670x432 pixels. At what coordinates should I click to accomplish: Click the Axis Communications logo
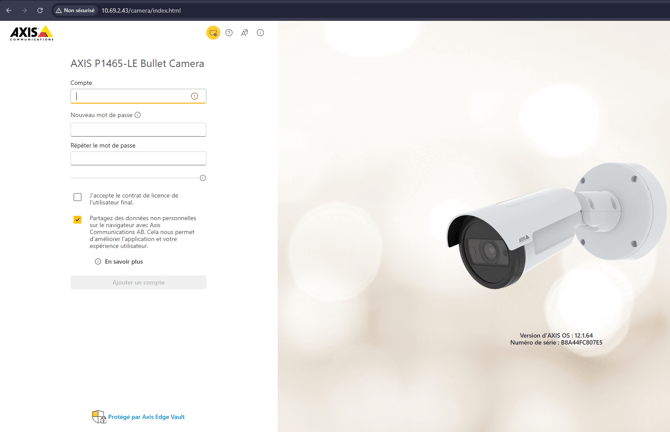coord(32,34)
